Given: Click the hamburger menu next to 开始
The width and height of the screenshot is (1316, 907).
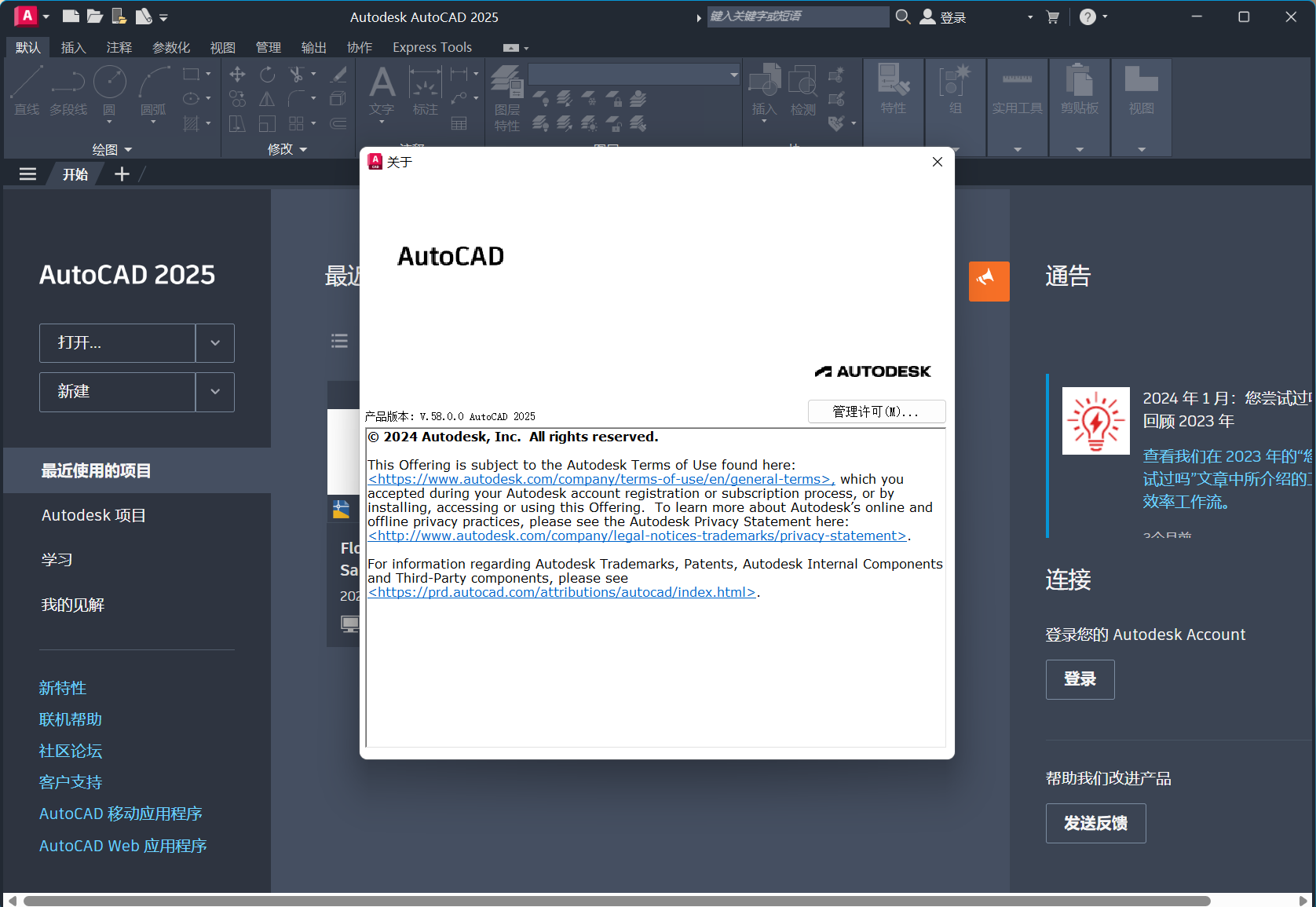Looking at the screenshot, I should pyautogui.click(x=27, y=174).
